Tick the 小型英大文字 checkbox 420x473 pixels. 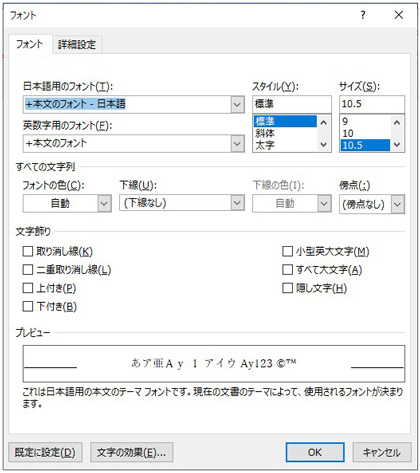coord(287,251)
